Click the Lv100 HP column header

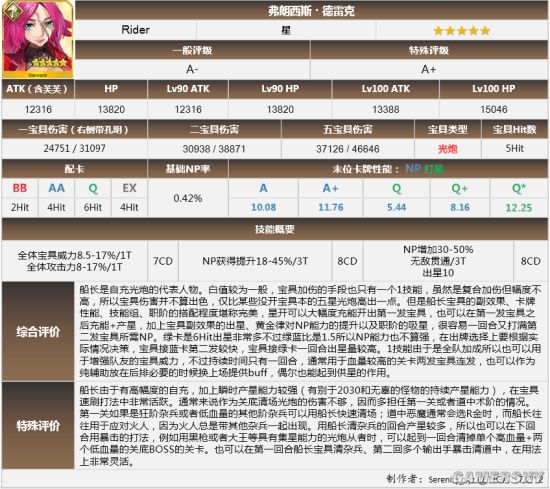[x=494, y=89]
